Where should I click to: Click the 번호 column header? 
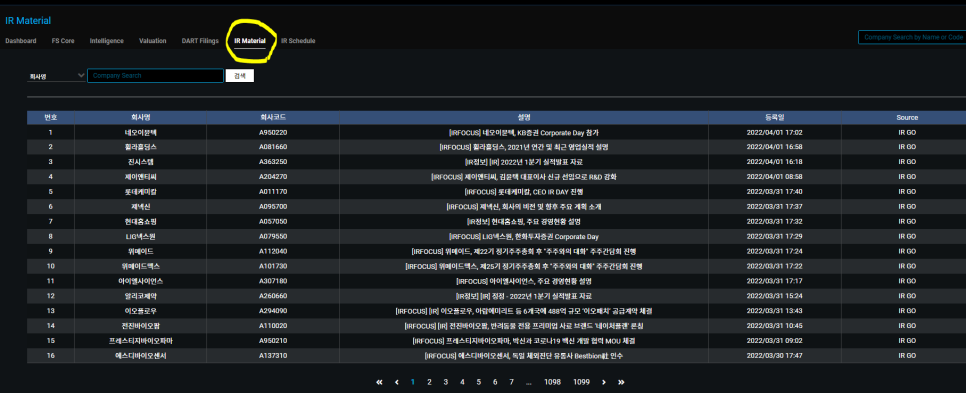tap(51, 117)
